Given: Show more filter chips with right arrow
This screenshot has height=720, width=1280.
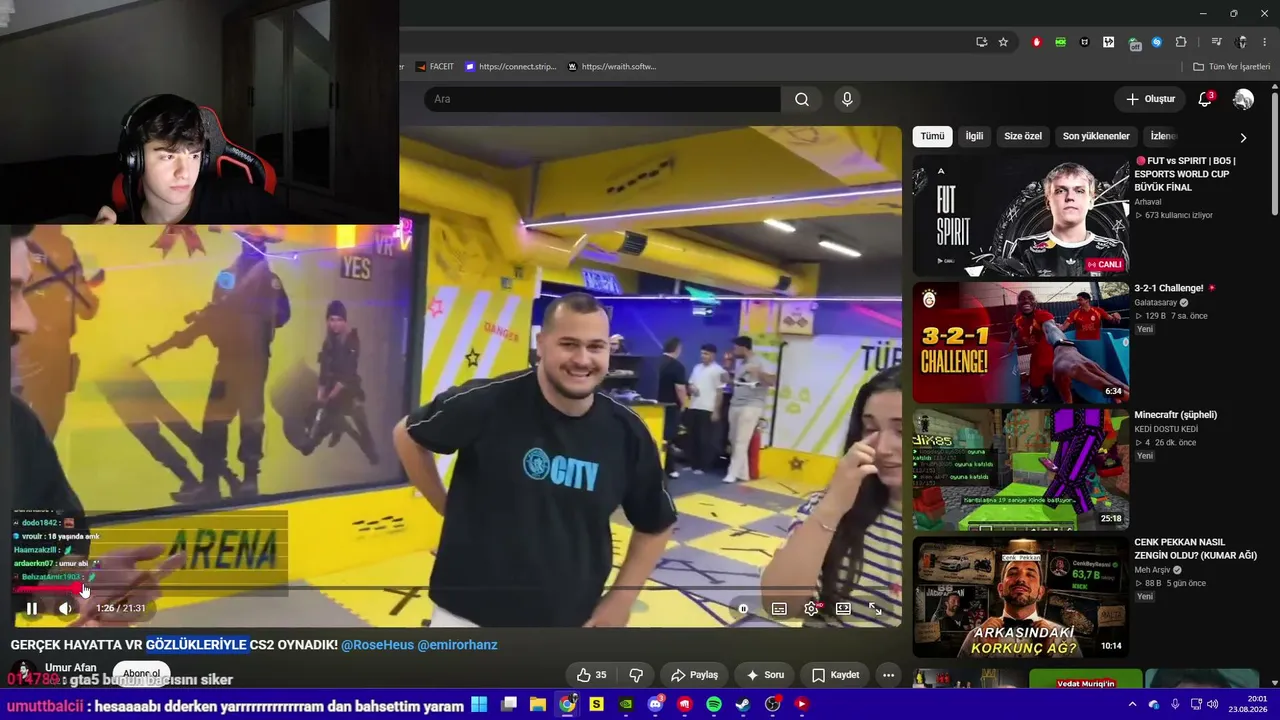Looking at the screenshot, I should [x=1243, y=138].
